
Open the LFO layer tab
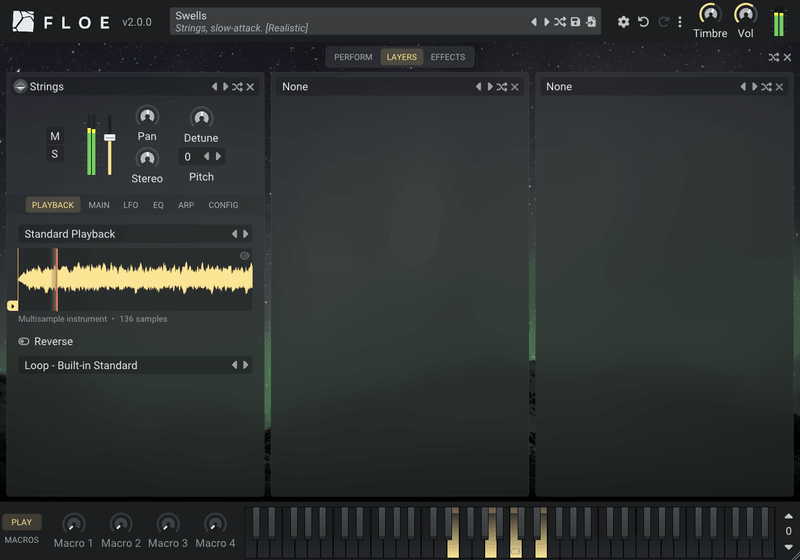click(x=131, y=205)
